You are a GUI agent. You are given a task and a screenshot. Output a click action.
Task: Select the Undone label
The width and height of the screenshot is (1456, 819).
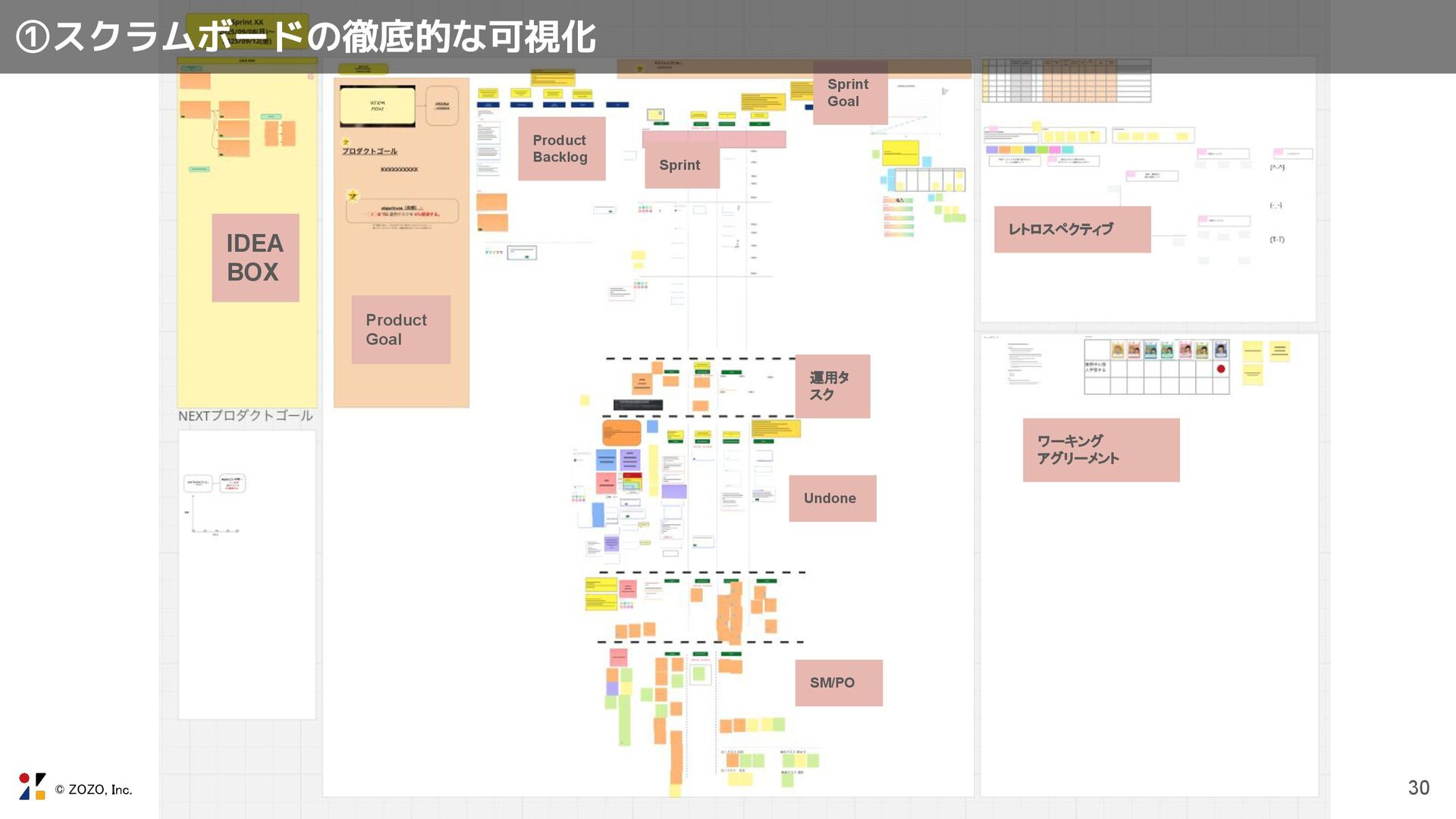(832, 498)
